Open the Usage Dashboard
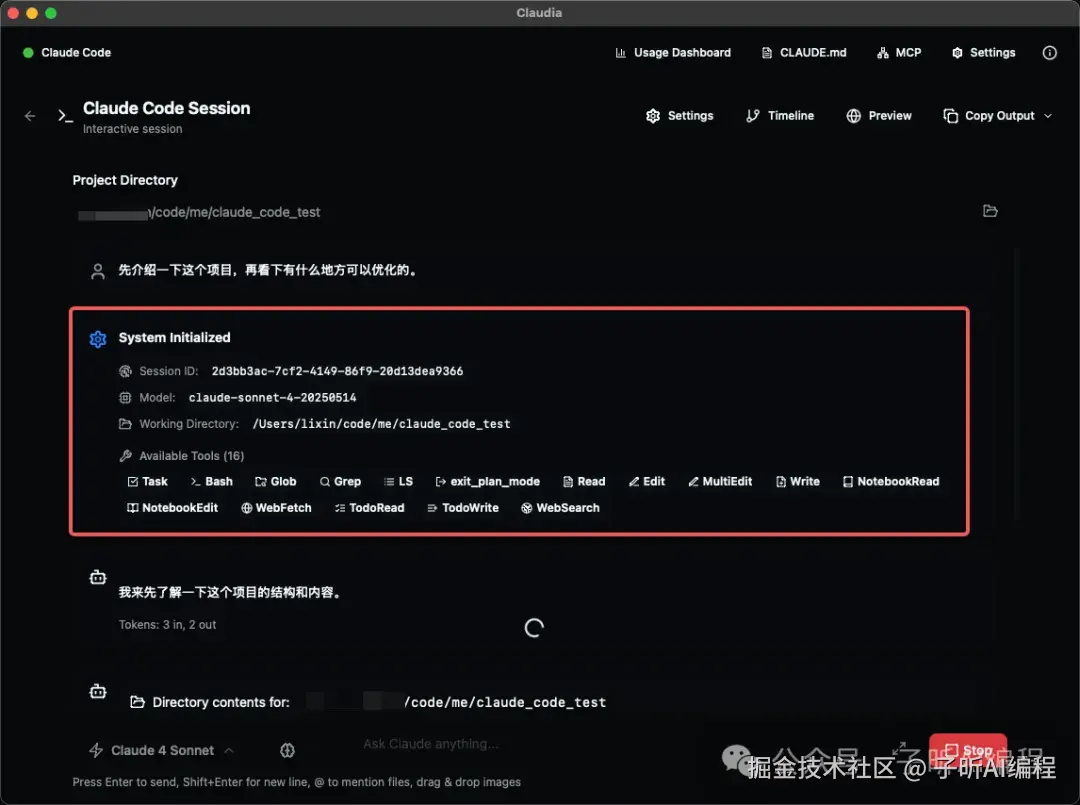Viewport: 1080px width, 805px height. tap(672, 53)
